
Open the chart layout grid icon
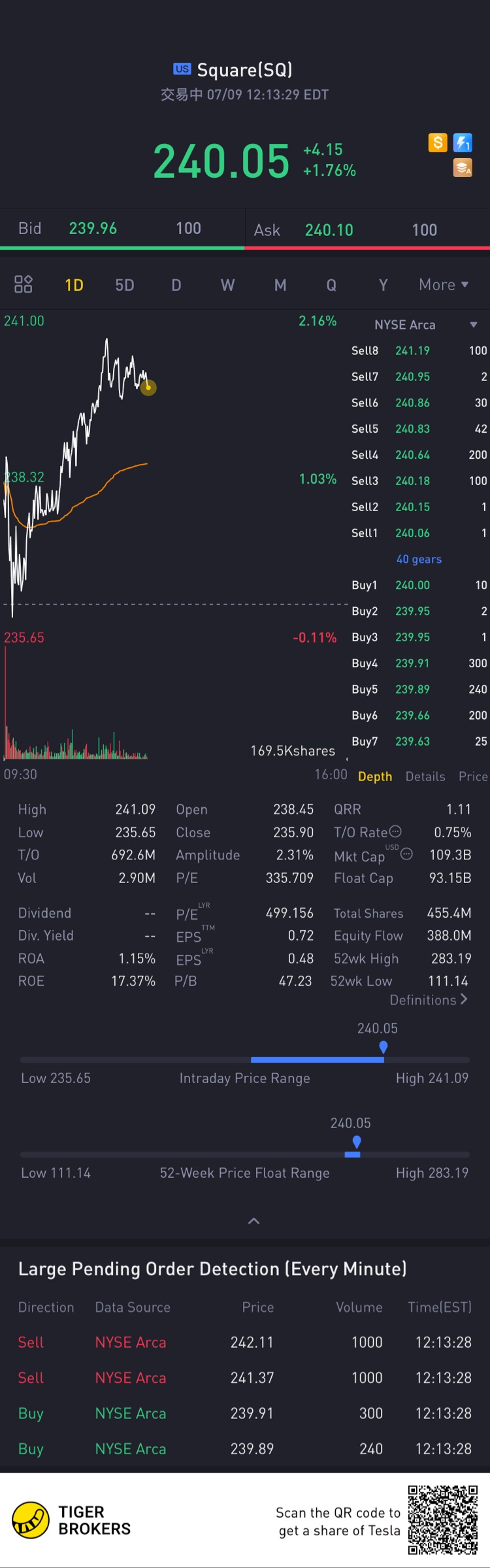(x=24, y=284)
